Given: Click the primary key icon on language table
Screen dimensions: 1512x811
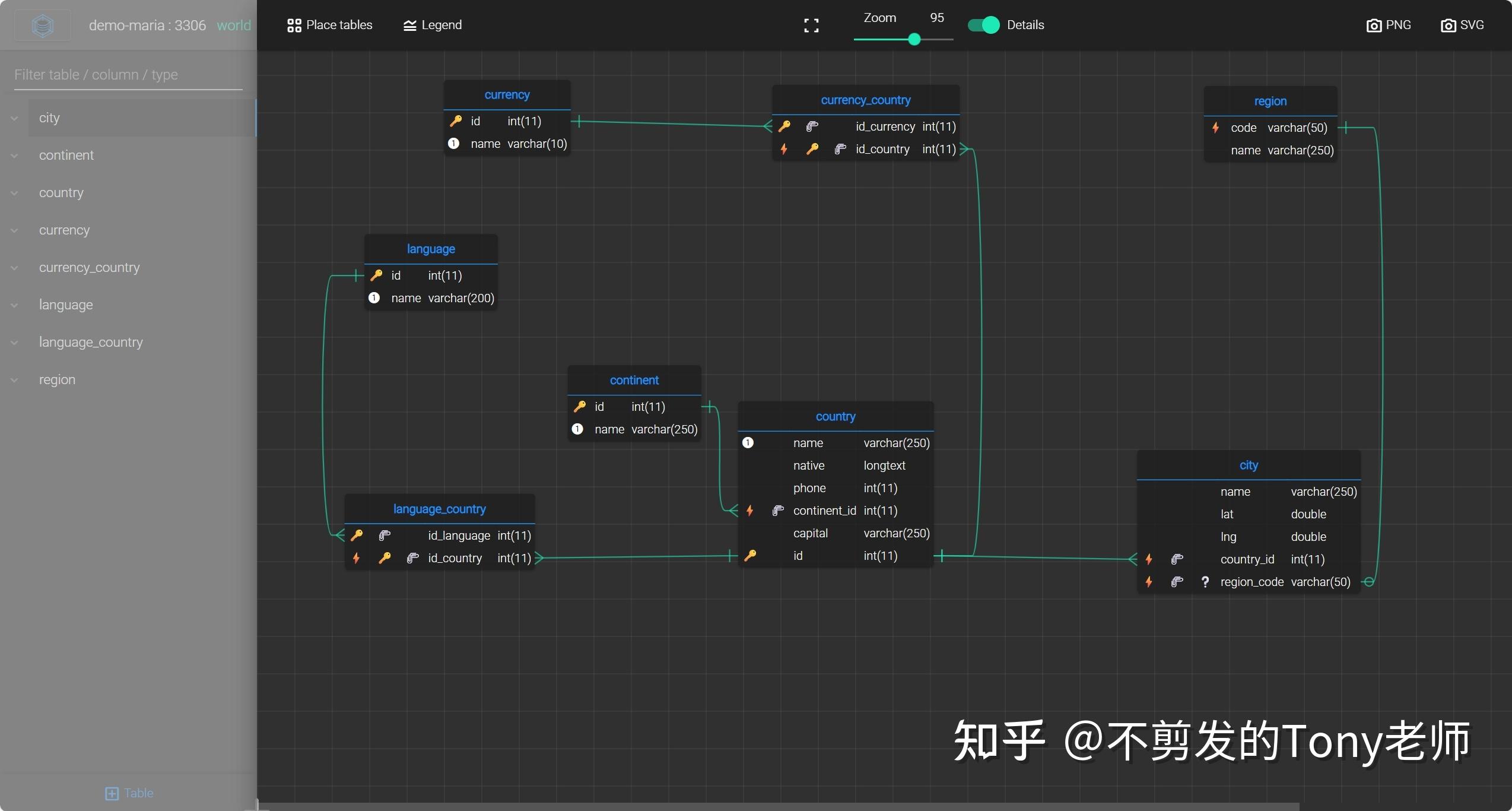Looking at the screenshot, I should (377, 275).
